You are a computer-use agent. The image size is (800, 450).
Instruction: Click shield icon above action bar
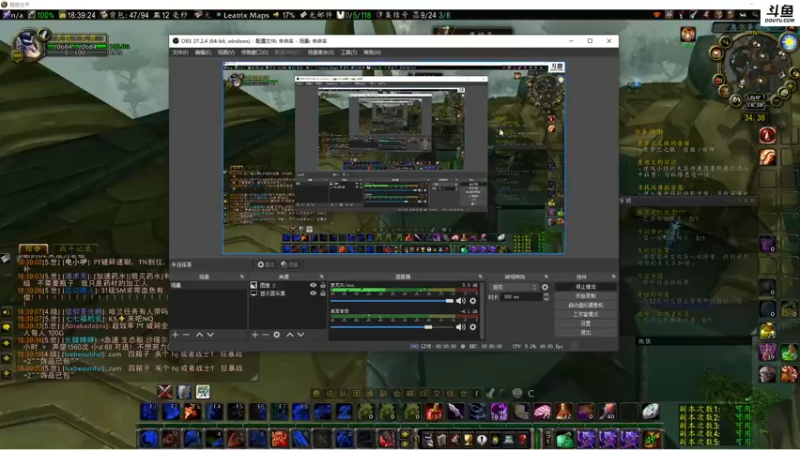click(184, 391)
